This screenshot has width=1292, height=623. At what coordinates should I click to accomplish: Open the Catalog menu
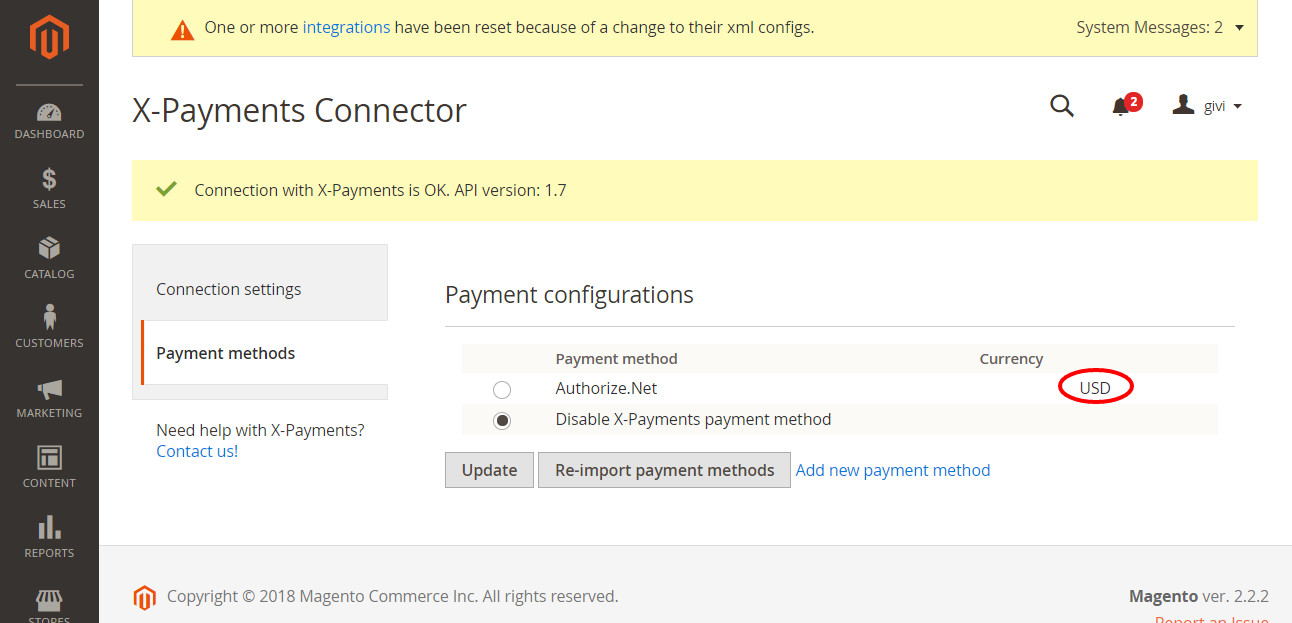point(49,258)
